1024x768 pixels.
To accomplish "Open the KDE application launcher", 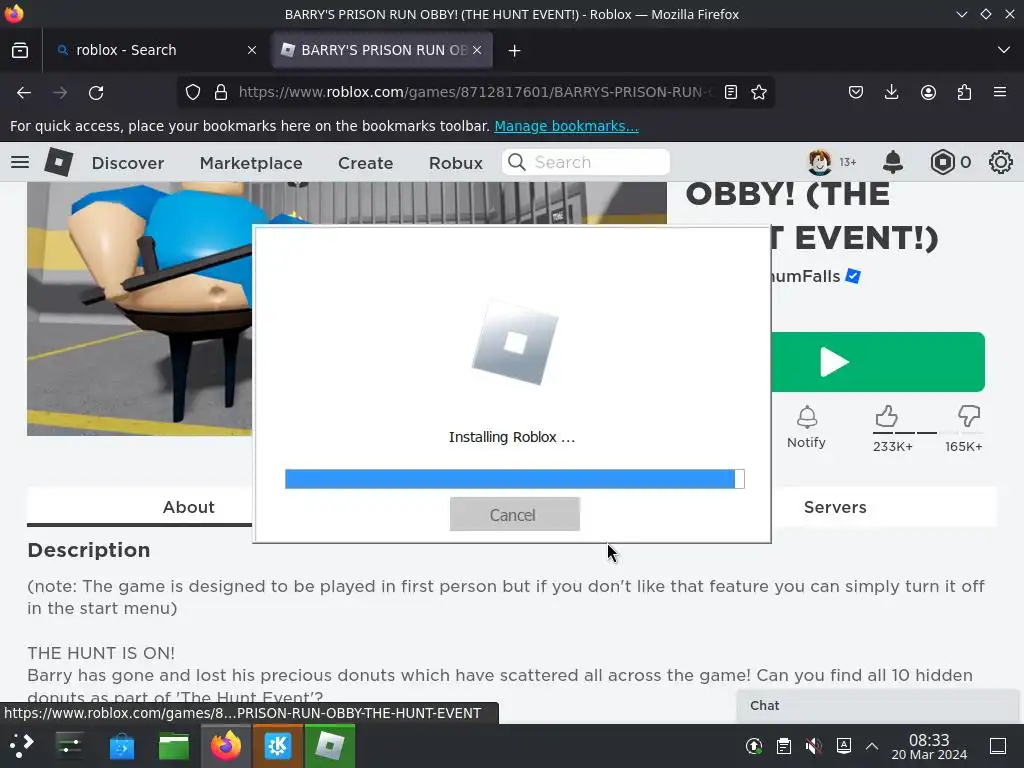I will (x=22, y=745).
